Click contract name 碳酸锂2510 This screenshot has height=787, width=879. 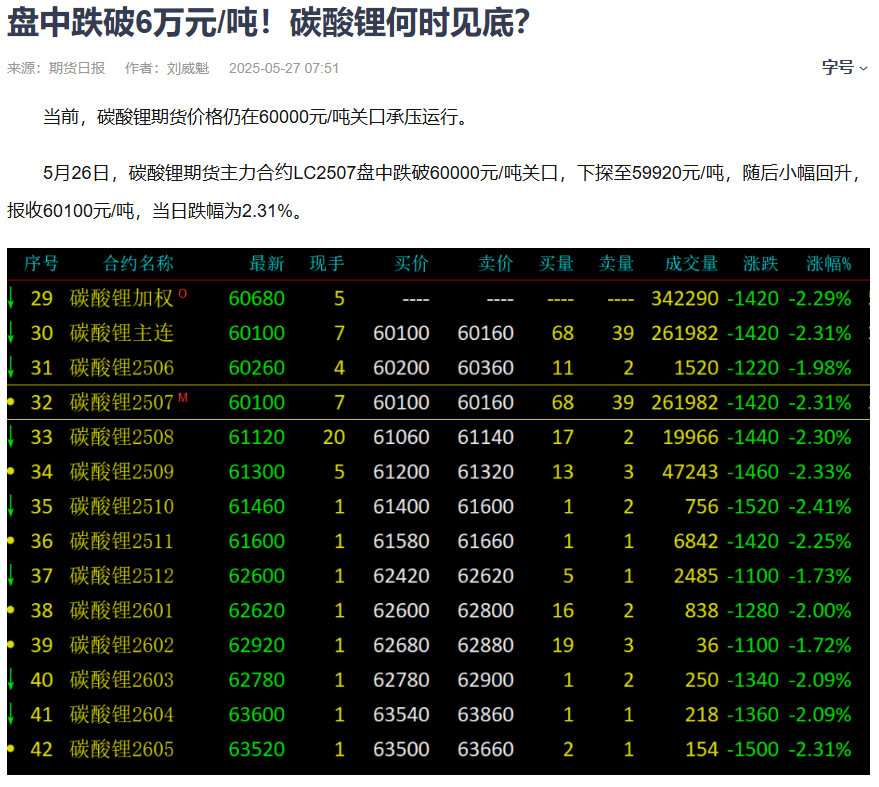(x=121, y=507)
